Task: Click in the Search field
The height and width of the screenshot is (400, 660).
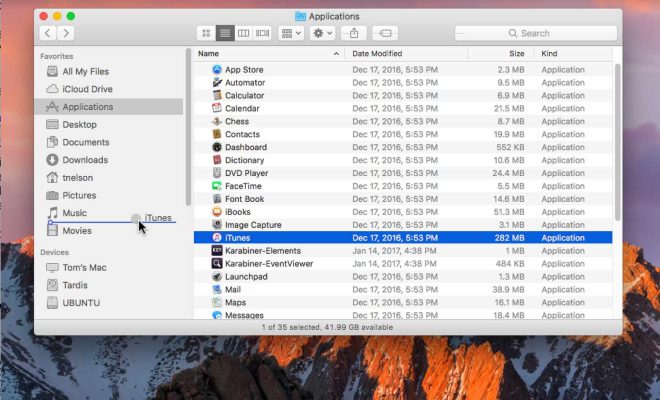Action: 536,33
